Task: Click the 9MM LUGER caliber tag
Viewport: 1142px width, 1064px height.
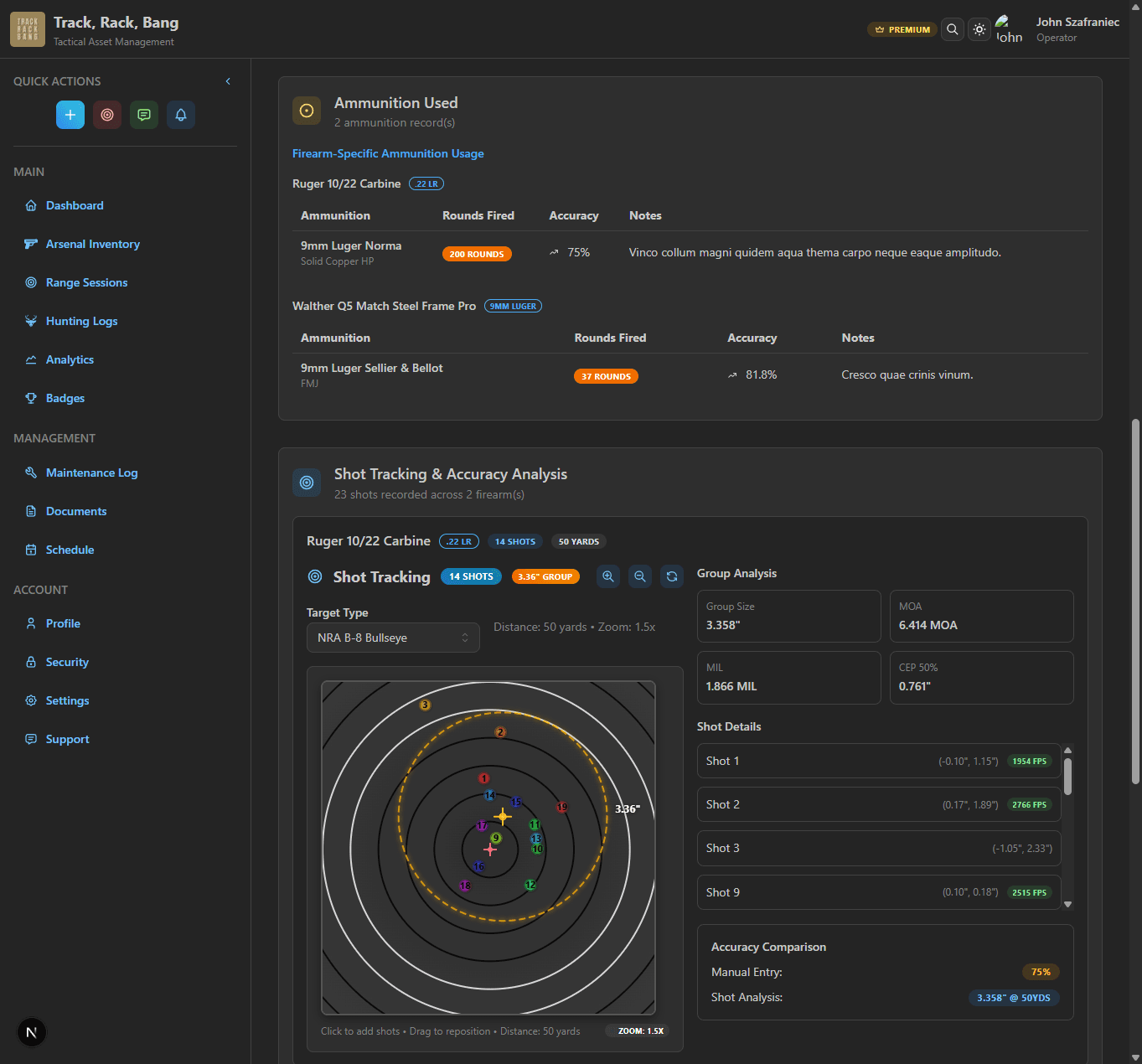Action: tap(513, 306)
